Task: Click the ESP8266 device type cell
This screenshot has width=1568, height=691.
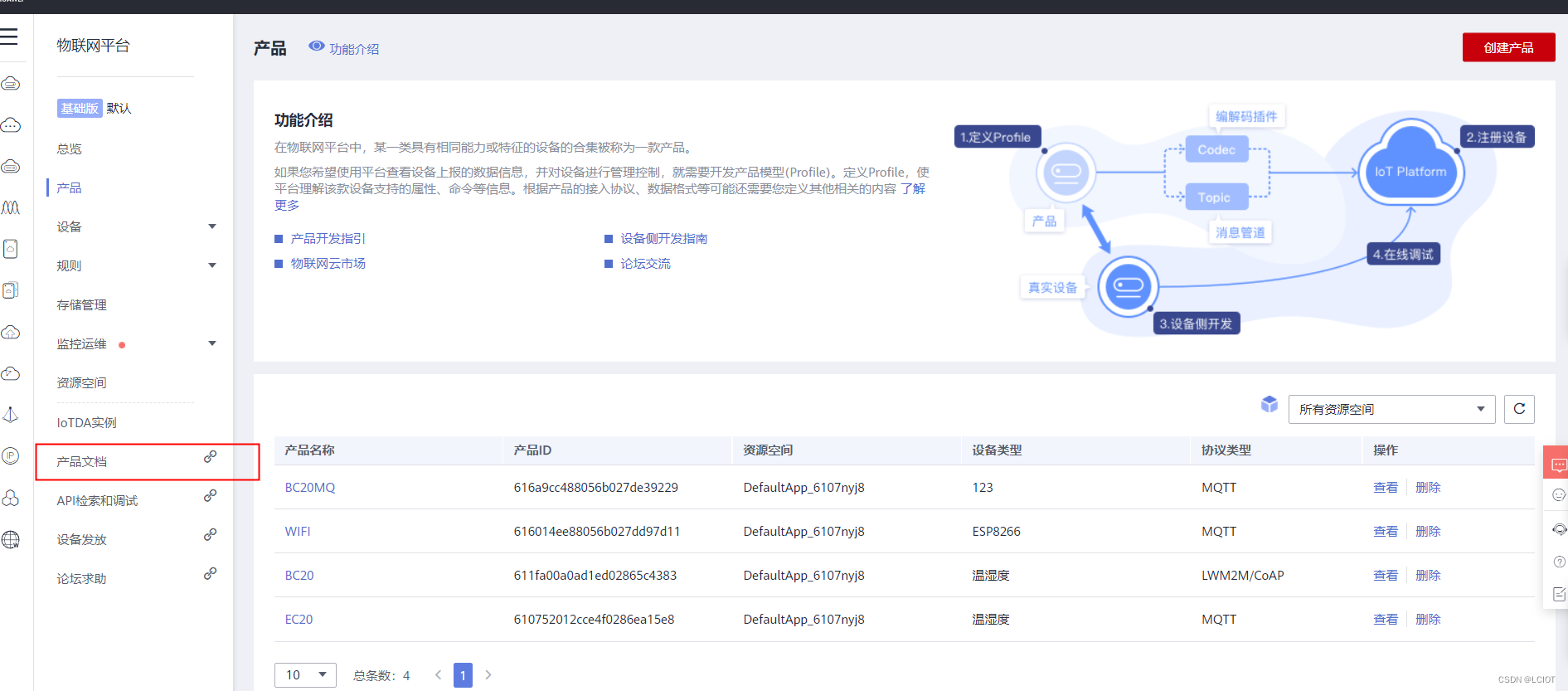Action: [997, 532]
